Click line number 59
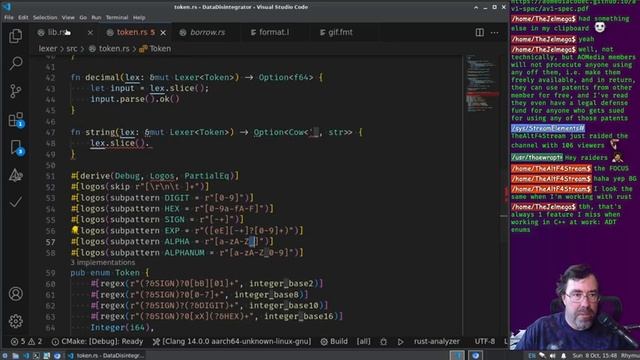The height and width of the screenshot is (360, 640). click(x=50, y=273)
